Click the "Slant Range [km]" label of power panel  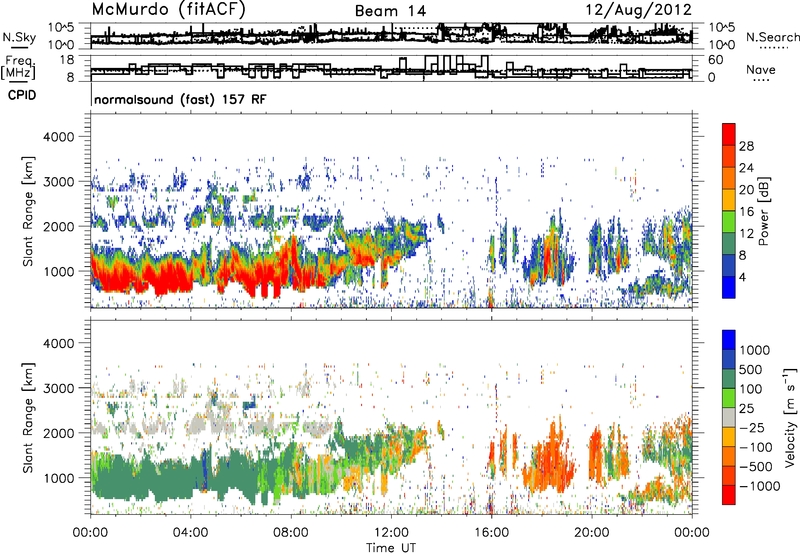[28, 211]
